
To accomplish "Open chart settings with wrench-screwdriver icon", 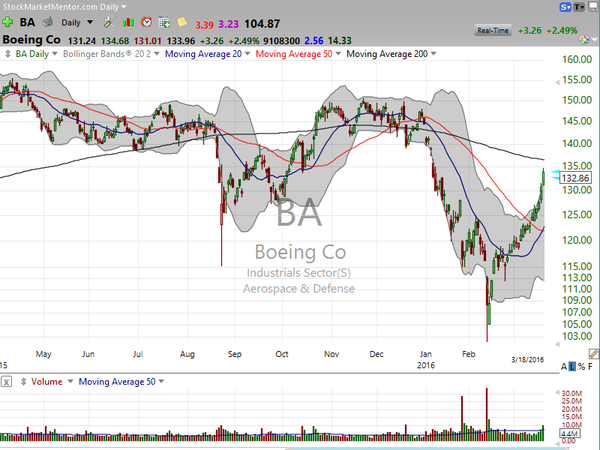I will (x=110, y=23).
